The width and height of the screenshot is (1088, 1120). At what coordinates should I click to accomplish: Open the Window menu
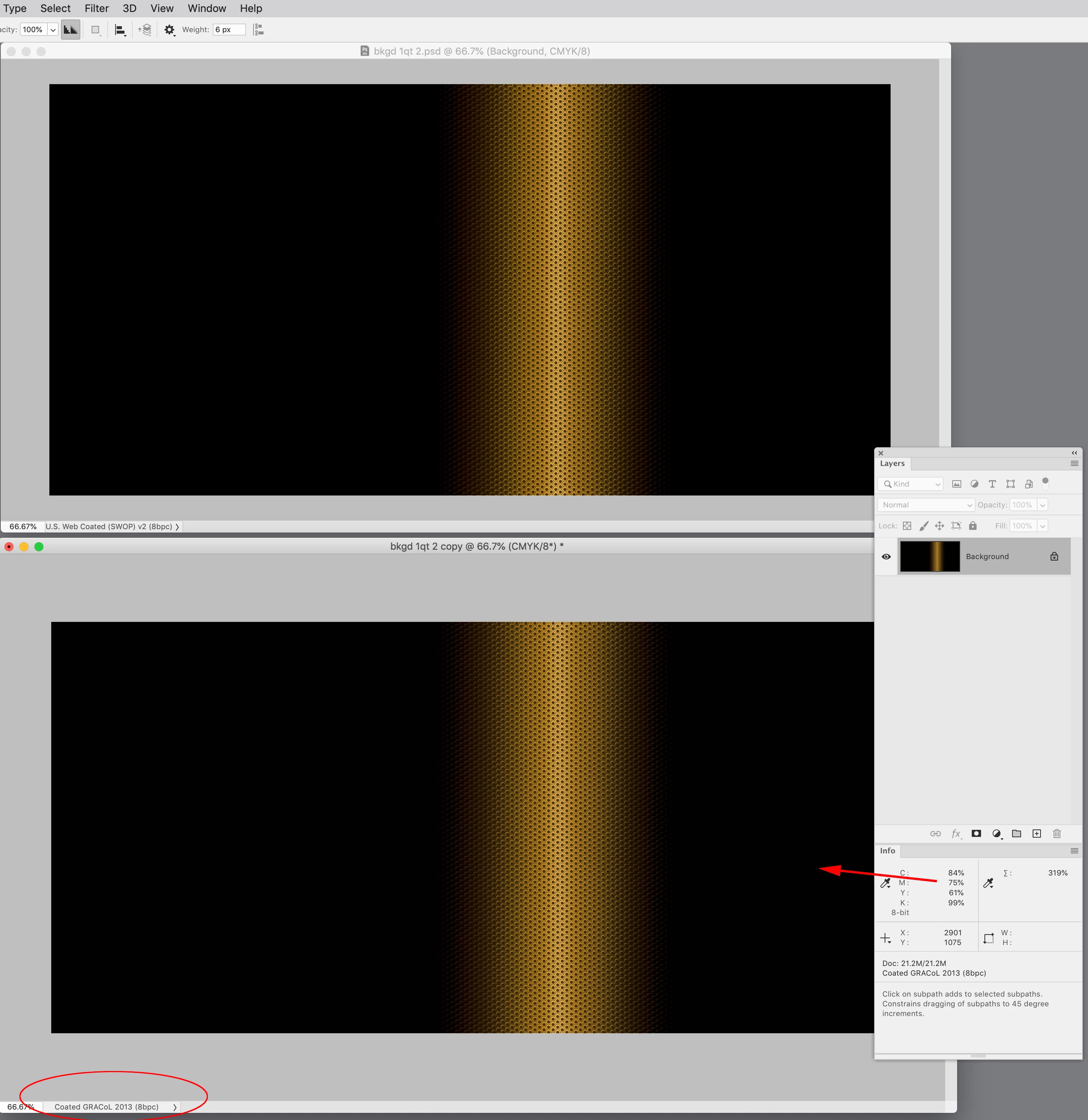[x=206, y=9]
